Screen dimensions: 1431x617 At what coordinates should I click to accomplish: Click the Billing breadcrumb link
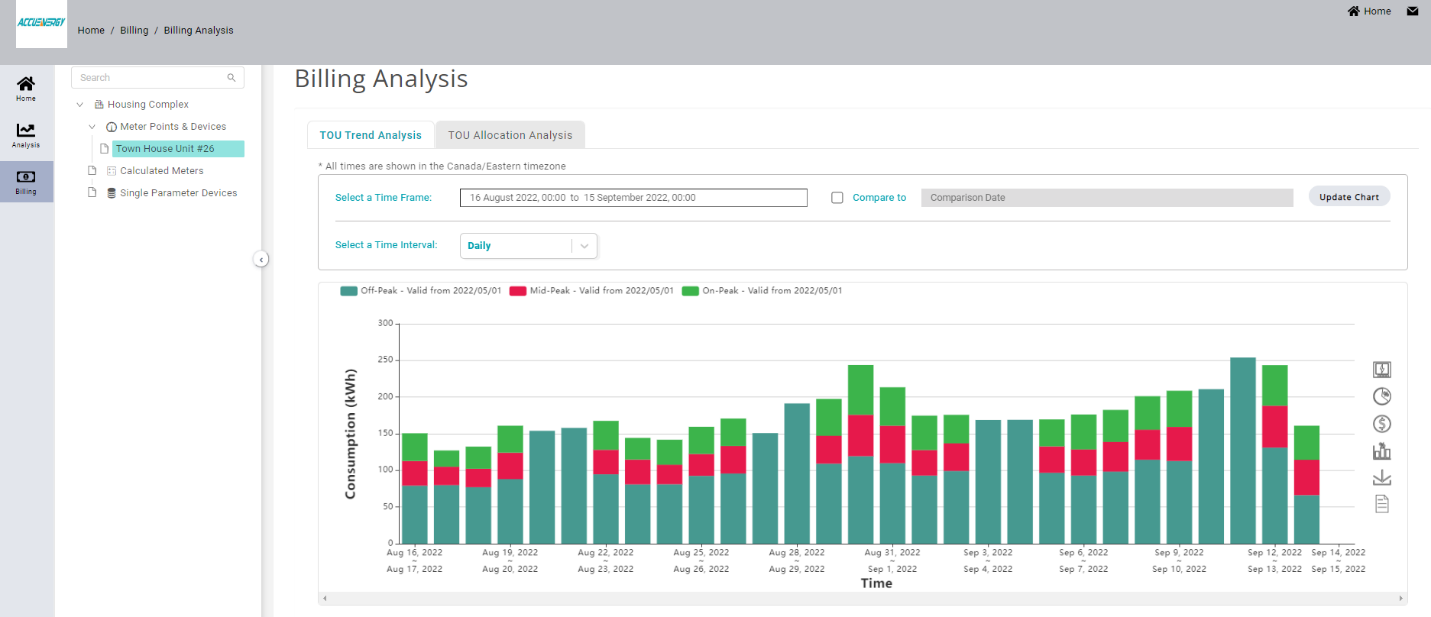(x=134, y=30)
